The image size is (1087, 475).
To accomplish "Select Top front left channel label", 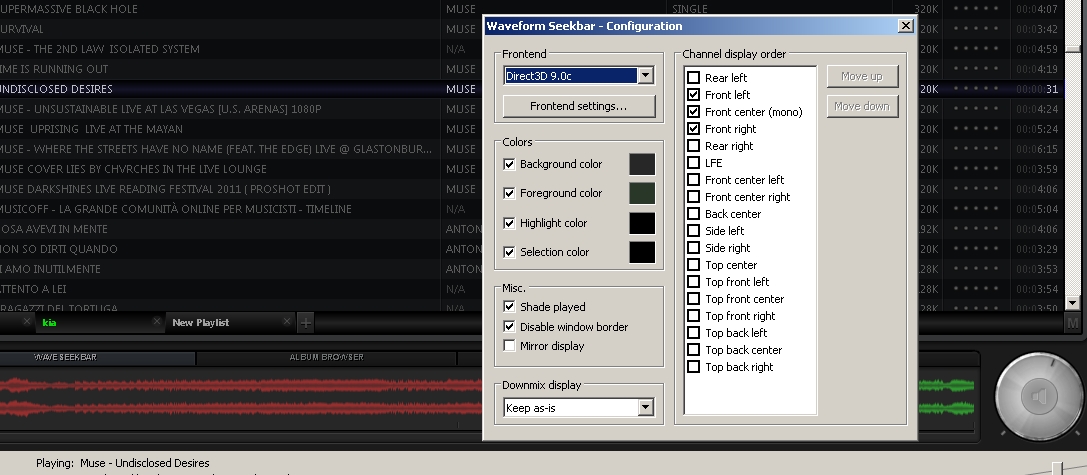I will tap(737, 282).
